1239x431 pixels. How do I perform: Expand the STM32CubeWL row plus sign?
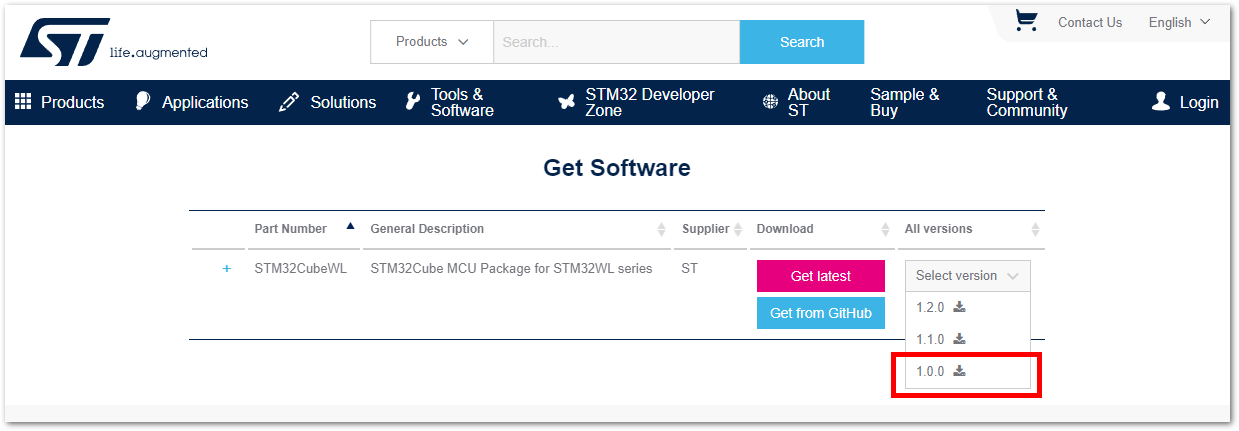coord(227,268)
